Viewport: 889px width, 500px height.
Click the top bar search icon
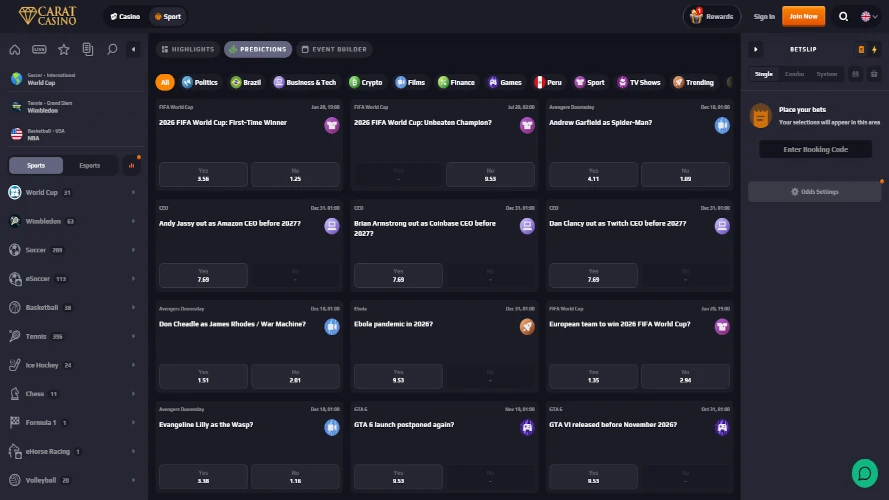843,16
